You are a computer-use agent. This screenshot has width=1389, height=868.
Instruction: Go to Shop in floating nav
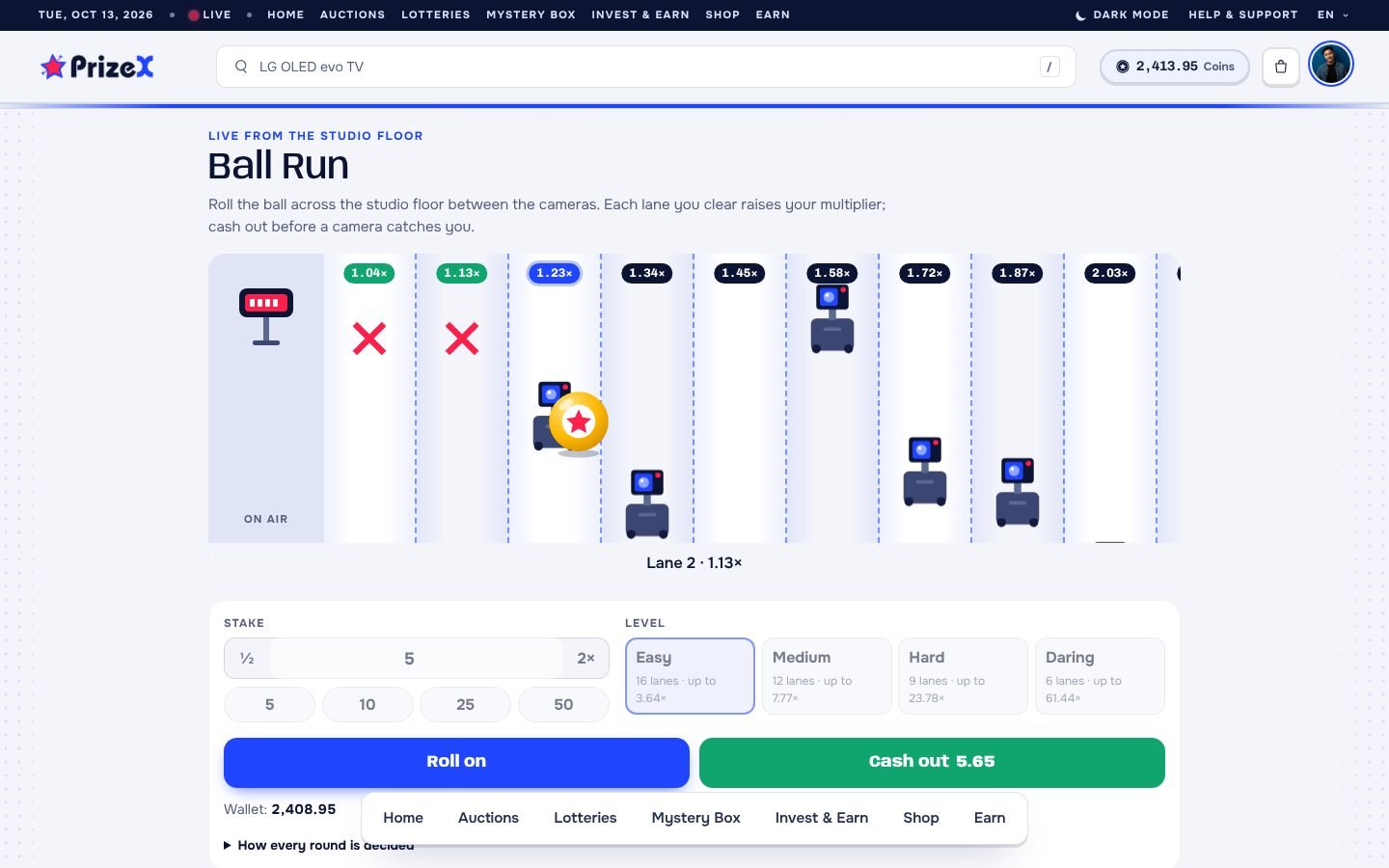point(921,818)
